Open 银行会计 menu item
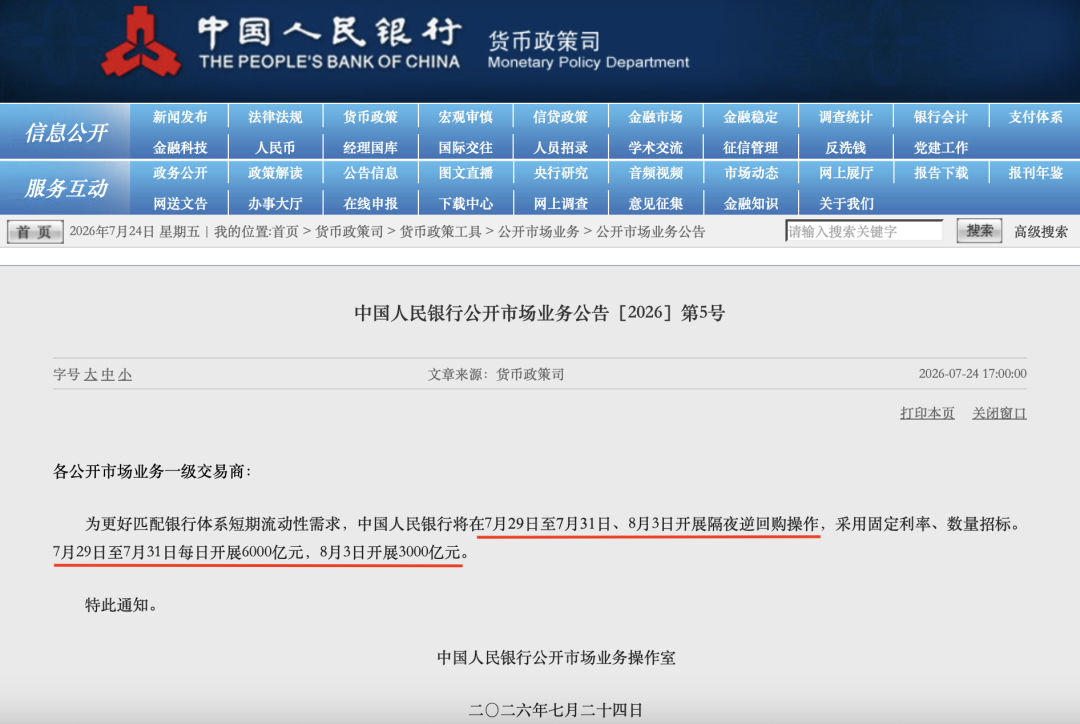 click(x=941, y=117)
